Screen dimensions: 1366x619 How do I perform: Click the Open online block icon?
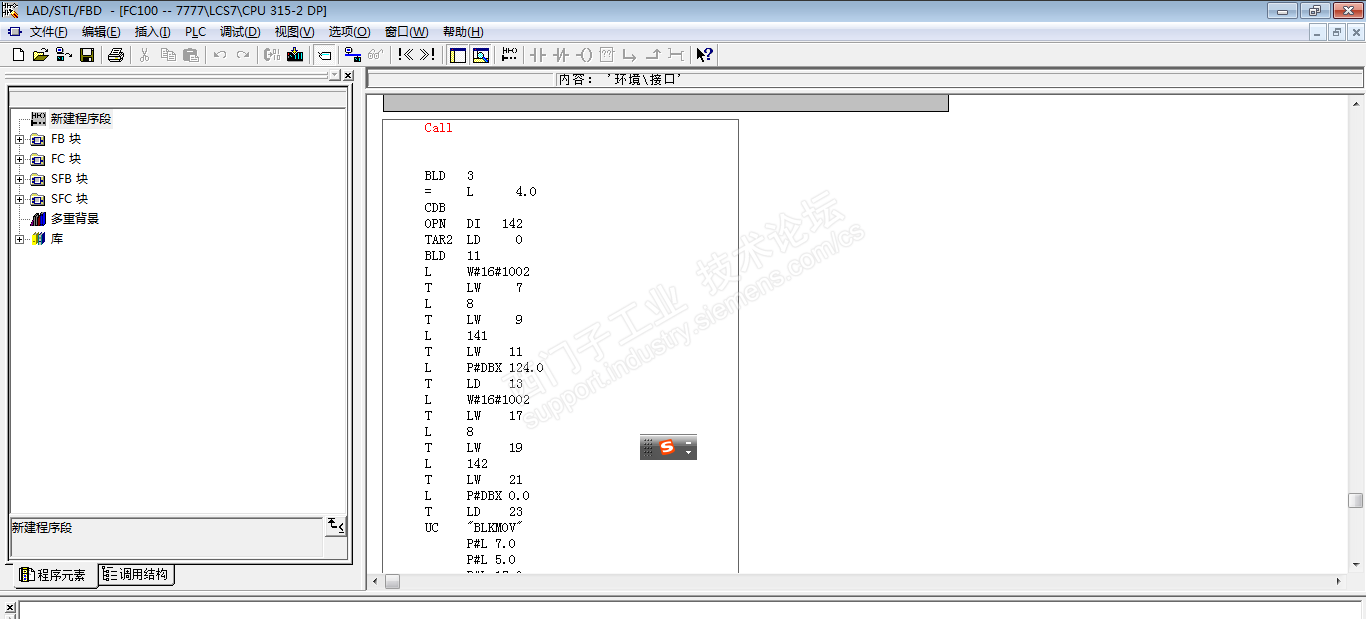click(x=63, y=55)
